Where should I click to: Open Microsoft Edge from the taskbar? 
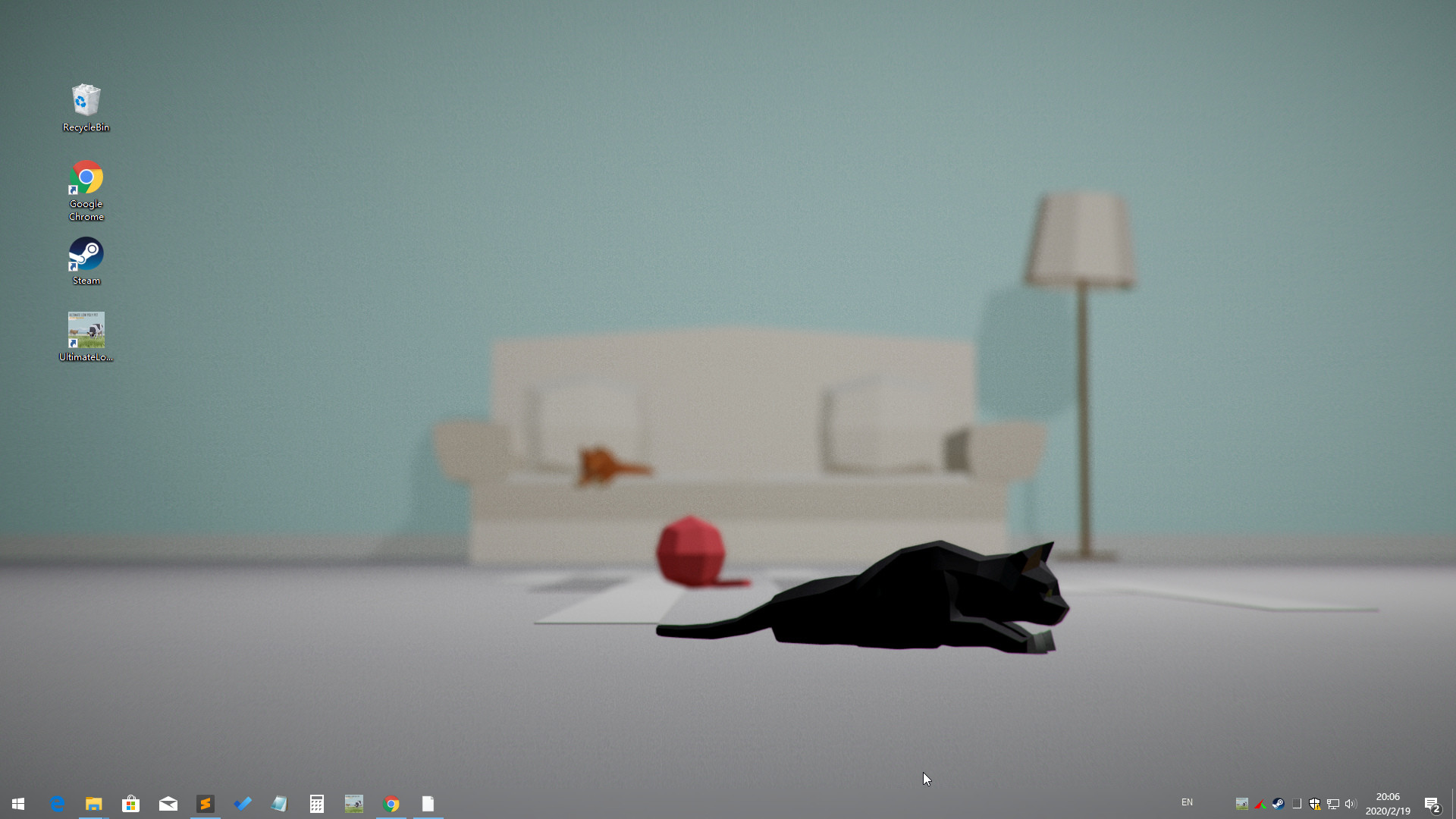pos(57,804)
